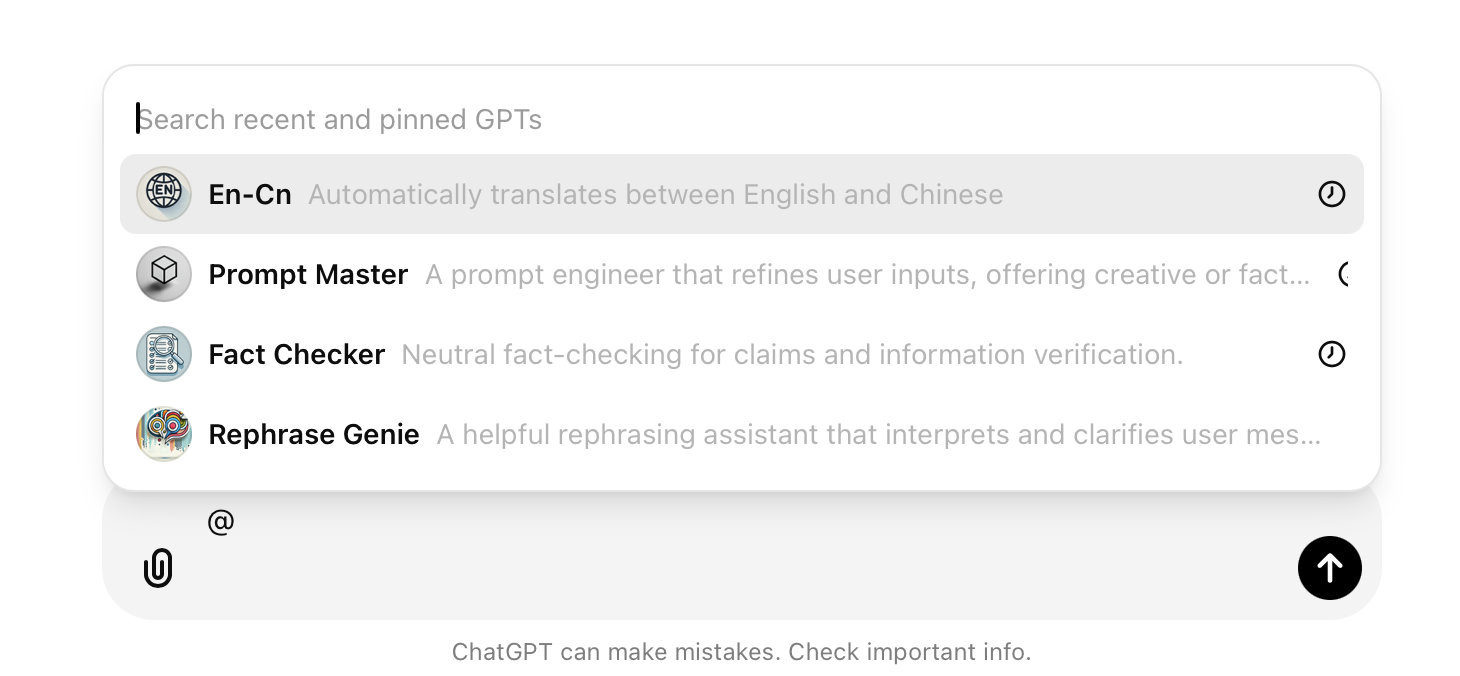Select the En-Cn GPT name
This screenshot has width=1460, height=676.
pos(250,194)
